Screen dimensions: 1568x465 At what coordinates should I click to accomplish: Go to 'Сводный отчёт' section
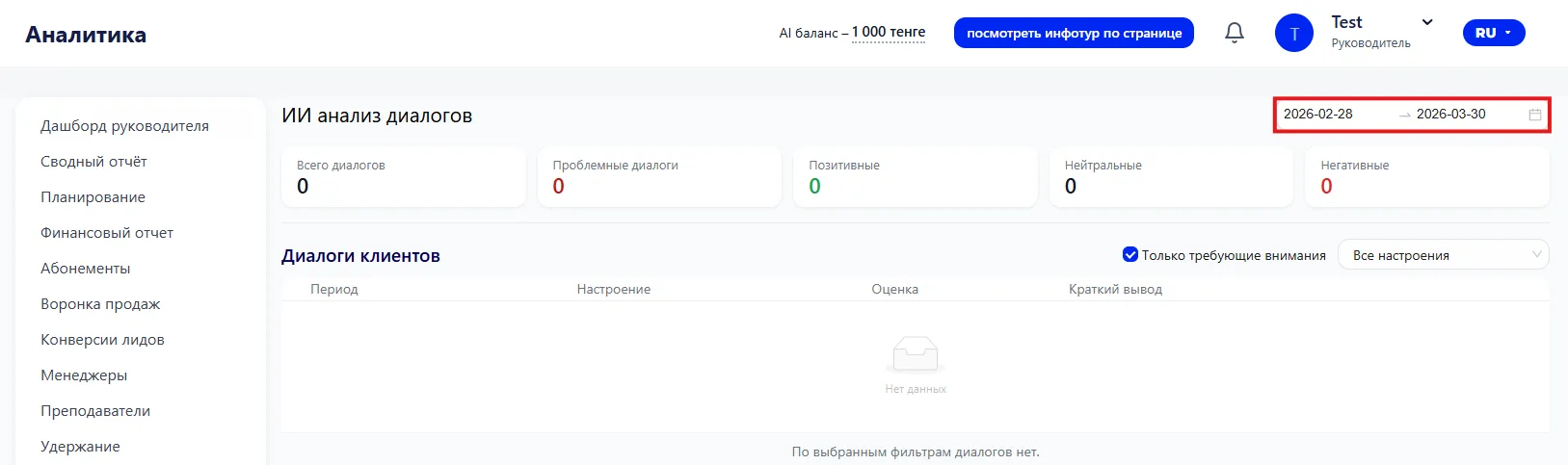tap(93, 162)
